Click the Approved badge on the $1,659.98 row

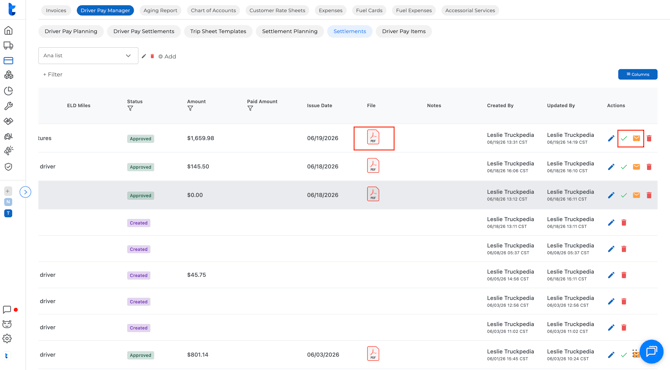[141, 138]
